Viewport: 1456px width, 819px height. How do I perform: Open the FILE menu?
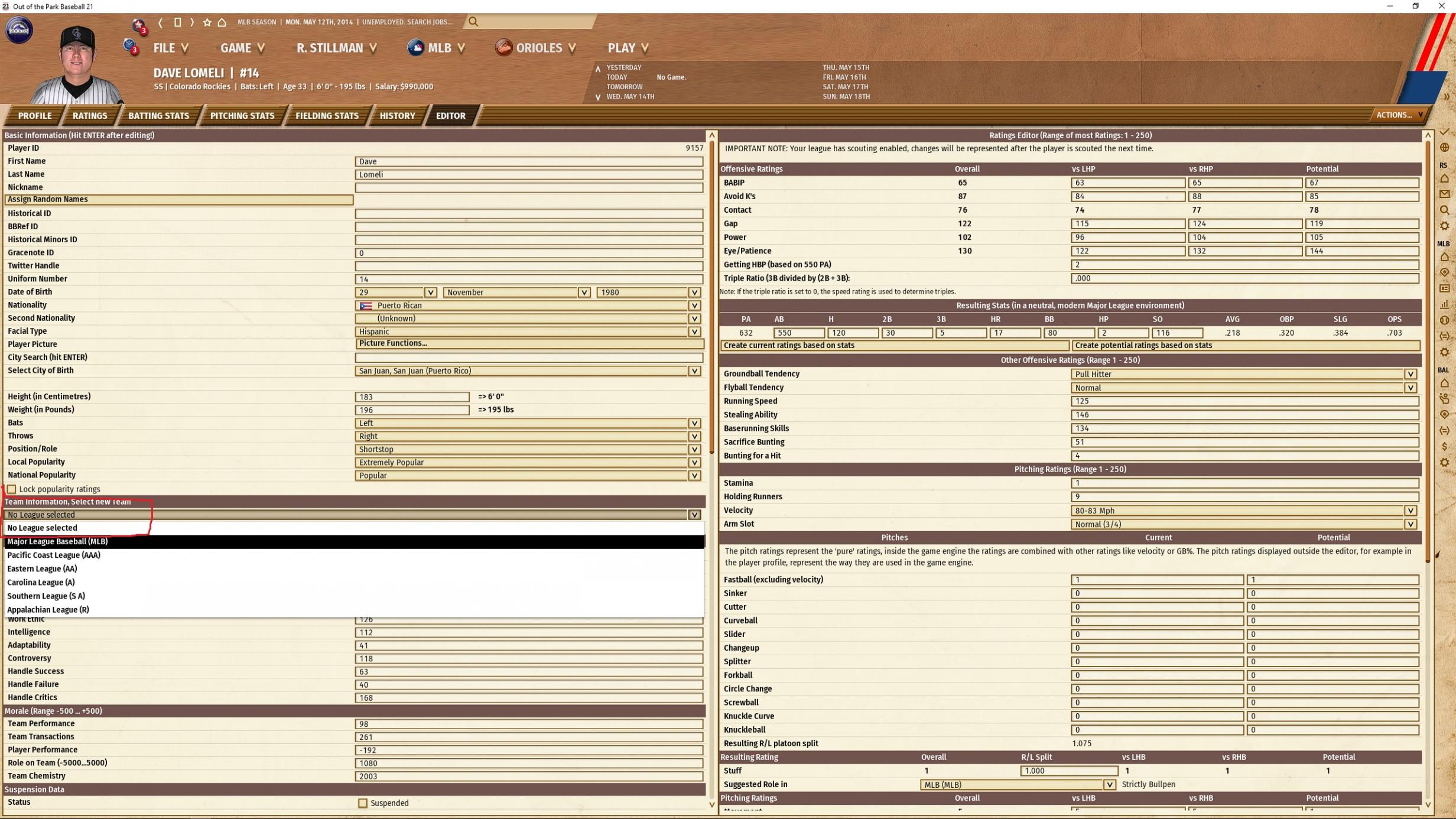pos(171,48)
